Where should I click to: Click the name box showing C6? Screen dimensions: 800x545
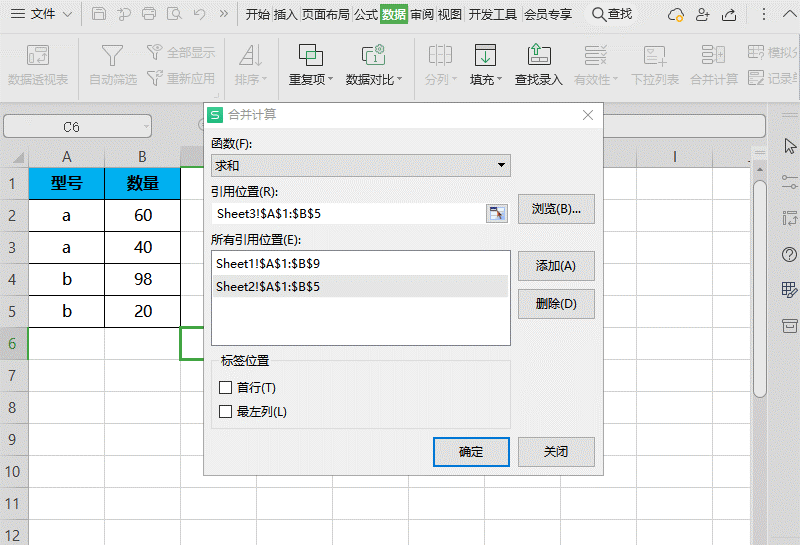[78, 127]
